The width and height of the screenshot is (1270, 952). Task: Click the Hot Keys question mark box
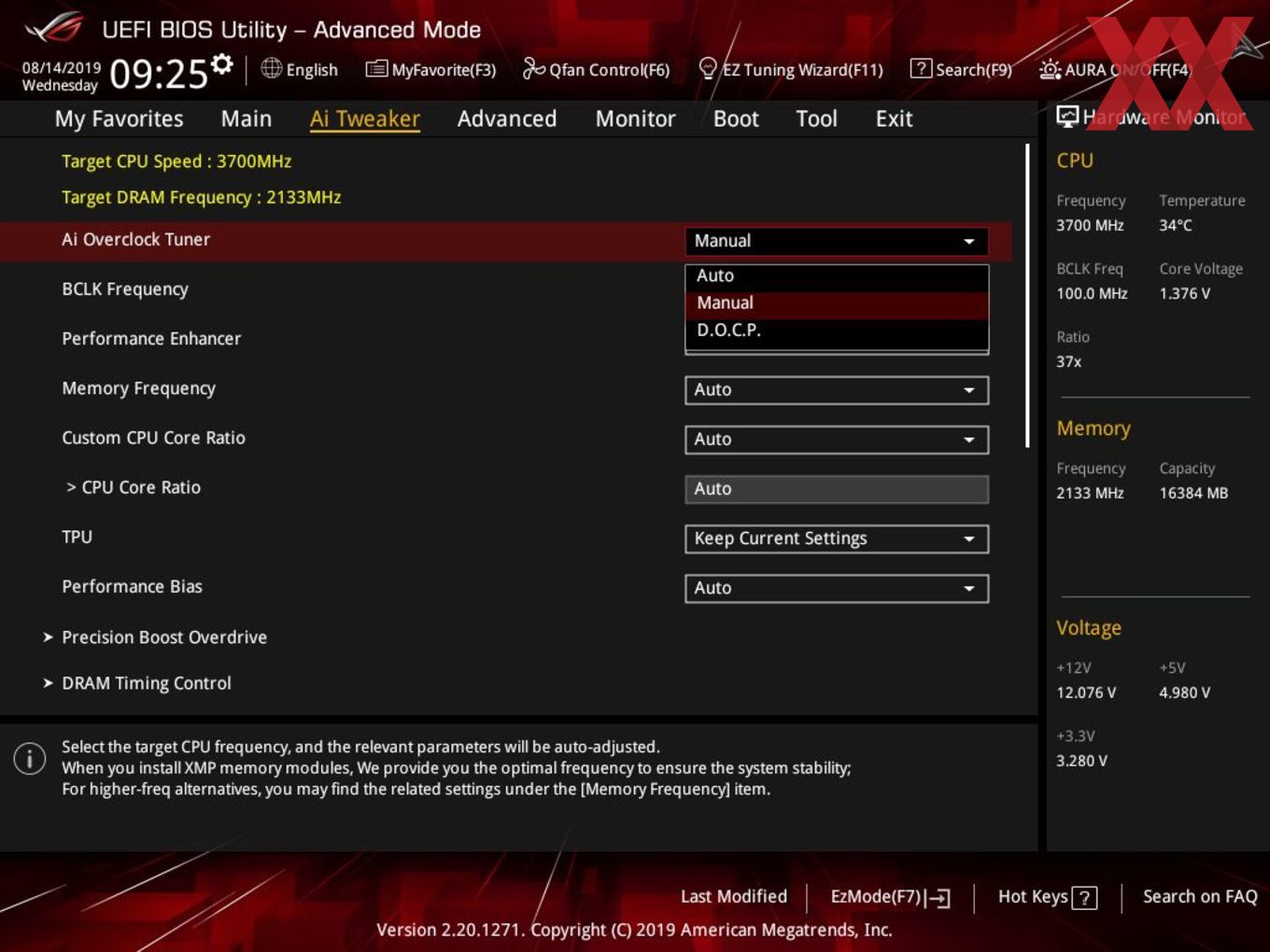click(x=1084, y=898)
